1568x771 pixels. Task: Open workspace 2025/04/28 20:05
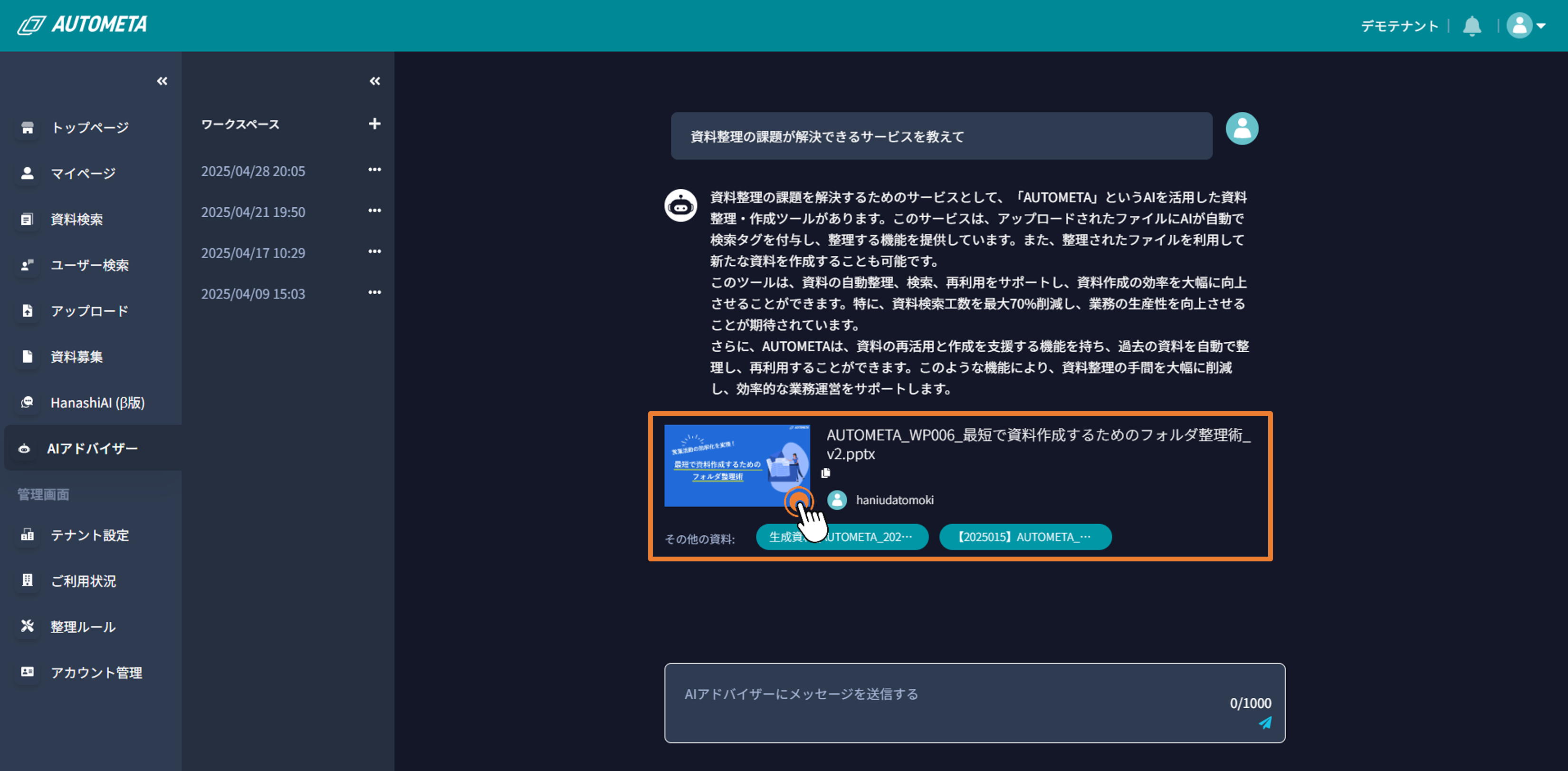click(253, 171)
